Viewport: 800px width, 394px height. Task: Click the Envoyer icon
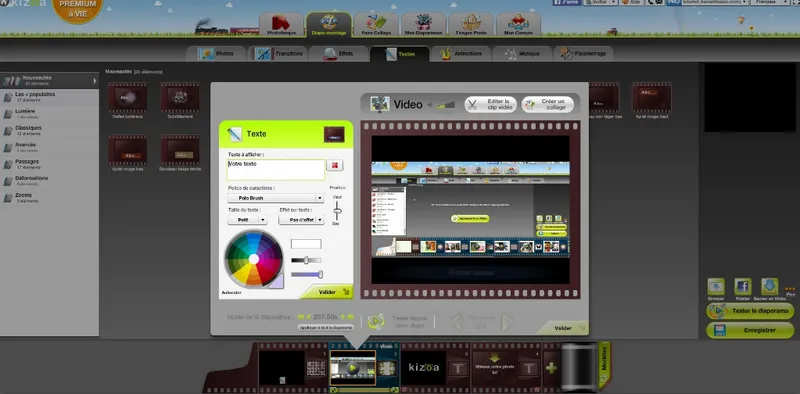(716, 287)
